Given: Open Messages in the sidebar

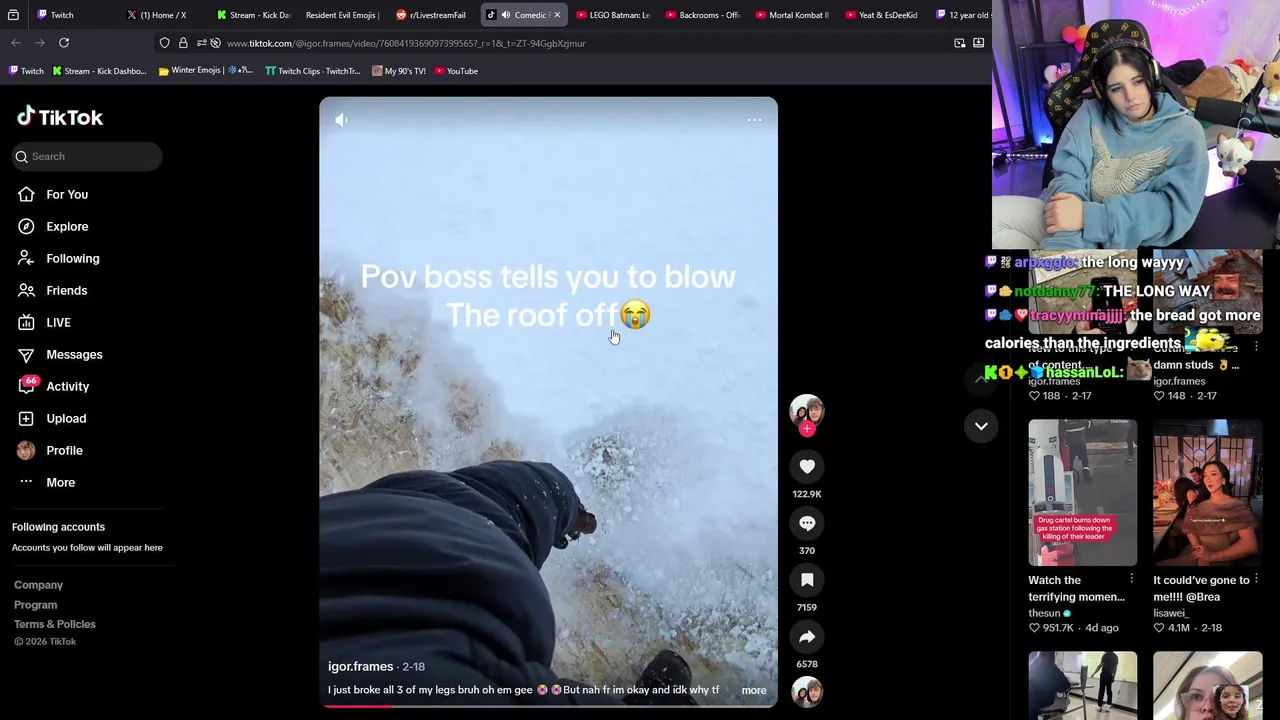Looking at the screenshot, I should [74, 354].
